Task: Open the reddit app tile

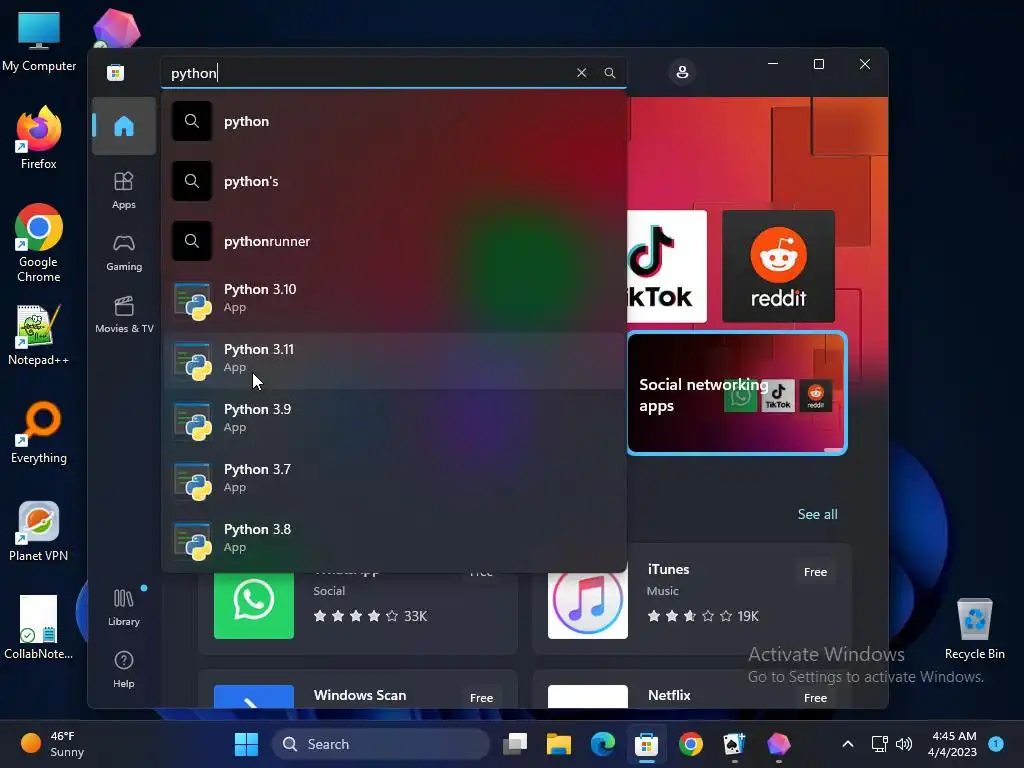Action: point(778,266)
